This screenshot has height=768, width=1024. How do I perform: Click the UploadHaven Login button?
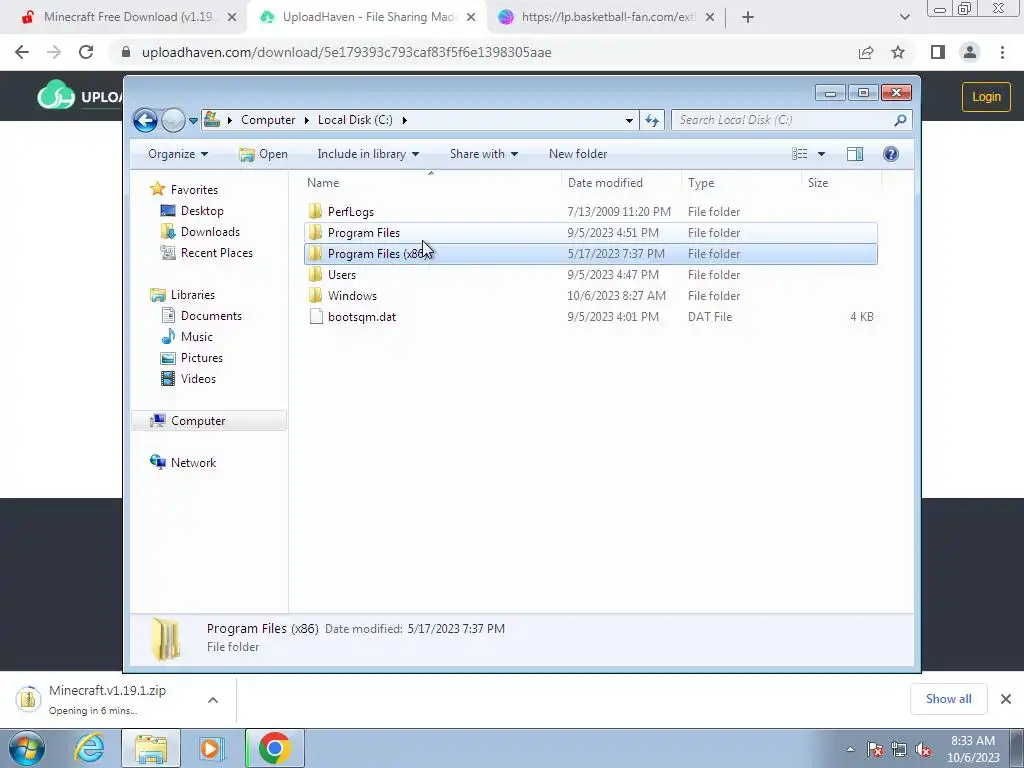tap(986, 97)
